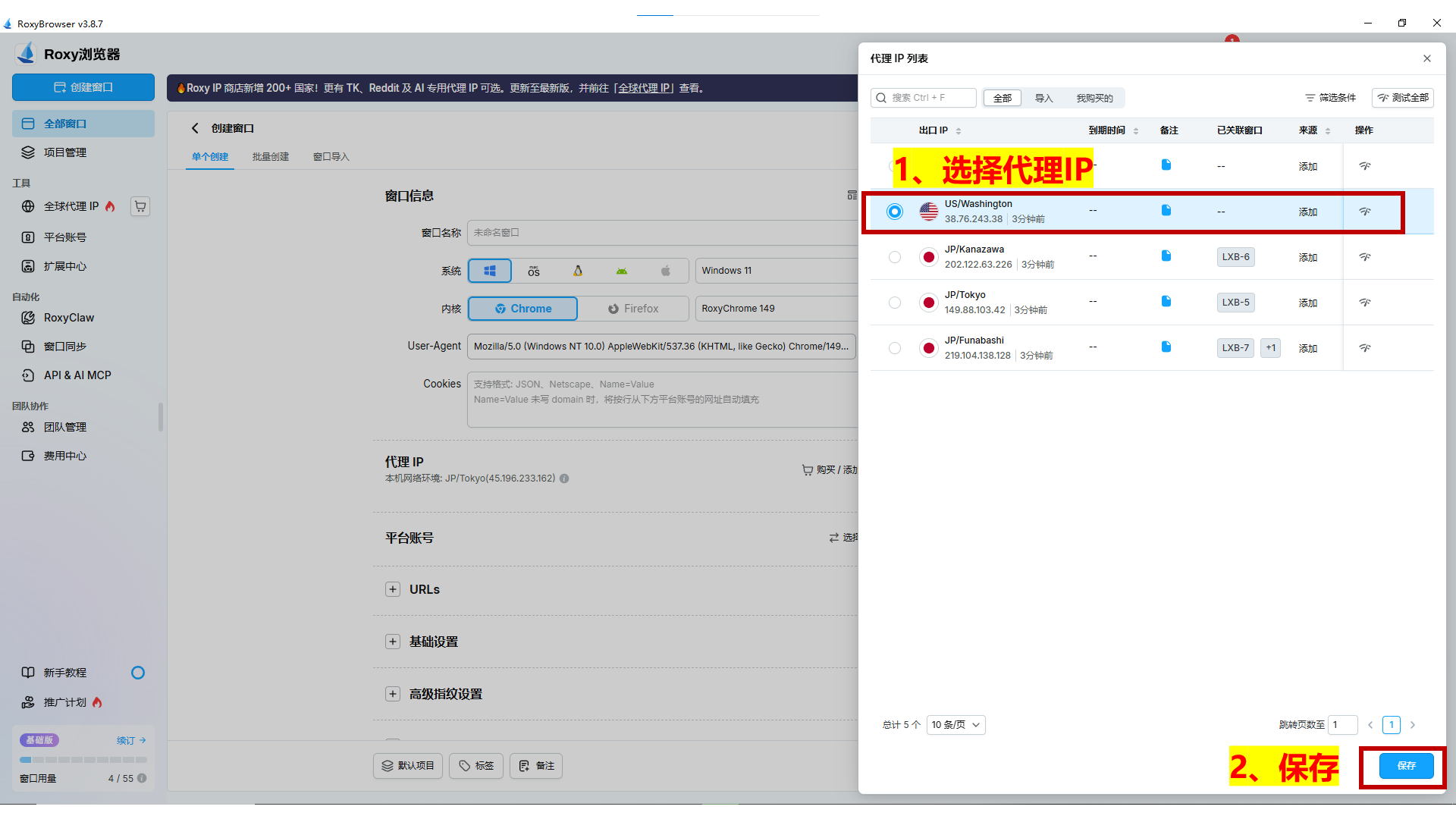Open RoxyClaw in sidebar

[83, 318]
